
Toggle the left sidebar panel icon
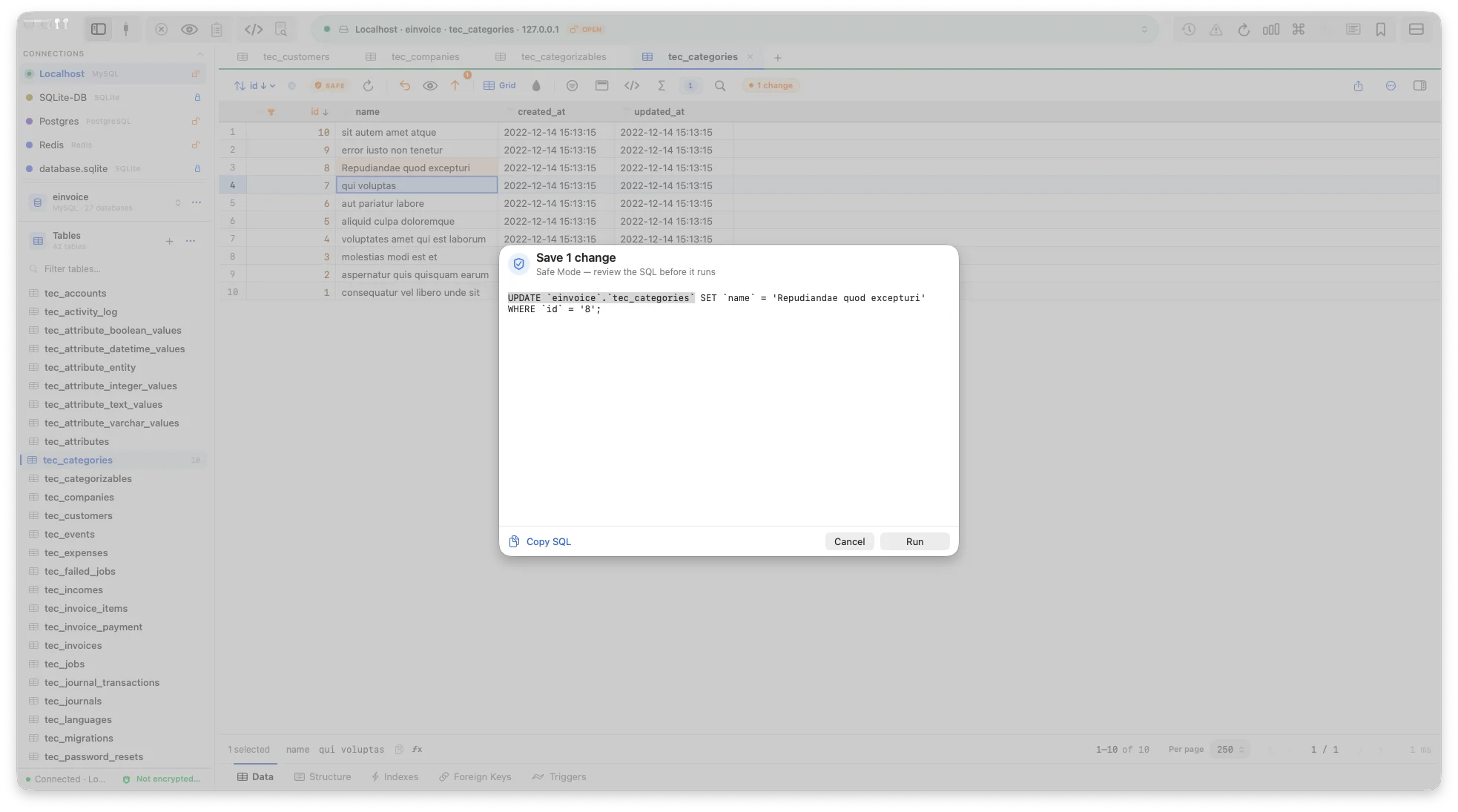click(x=99, y=29)
